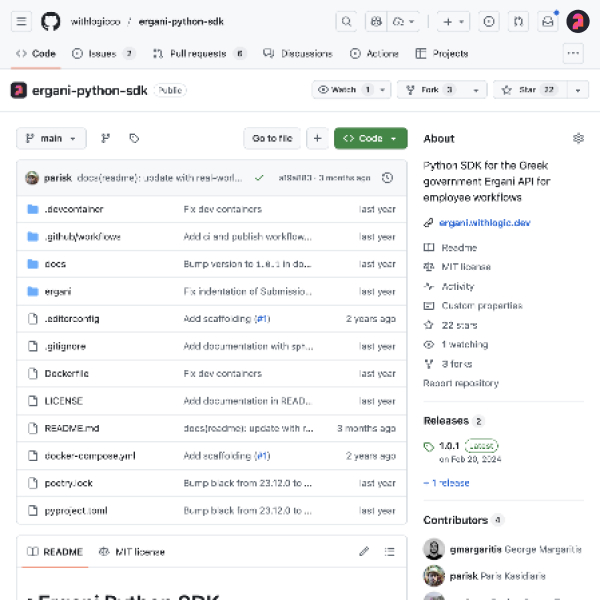Open the more tabs ellipsis menu
Viewport: 600px width, 600px height.
(x=573, y=53)
